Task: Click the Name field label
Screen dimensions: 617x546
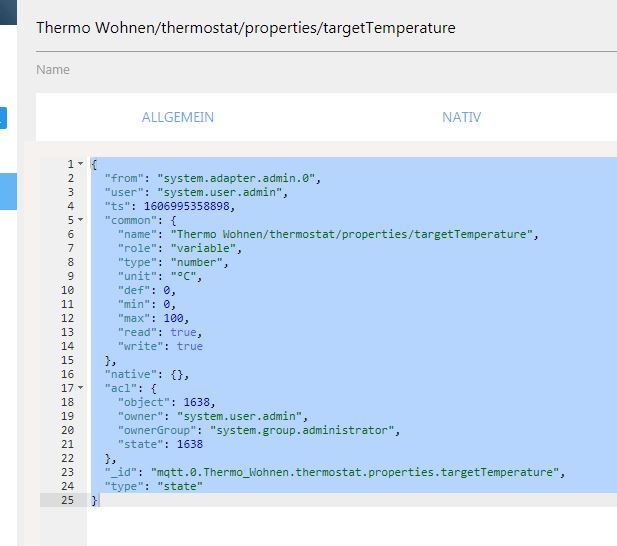Action: tap(53, 70)
